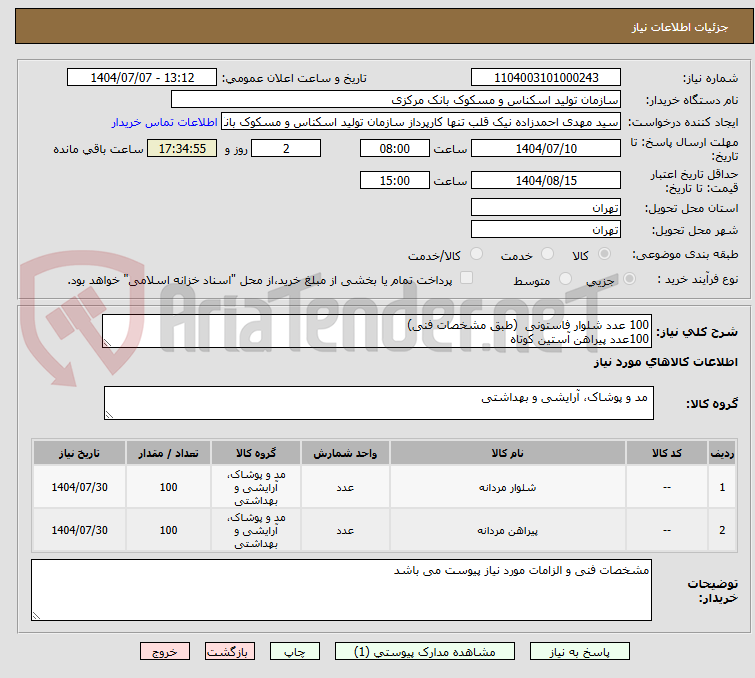Select the متوسط purchase type radio
Screen dimensions: 755x678
click(565, 279)
